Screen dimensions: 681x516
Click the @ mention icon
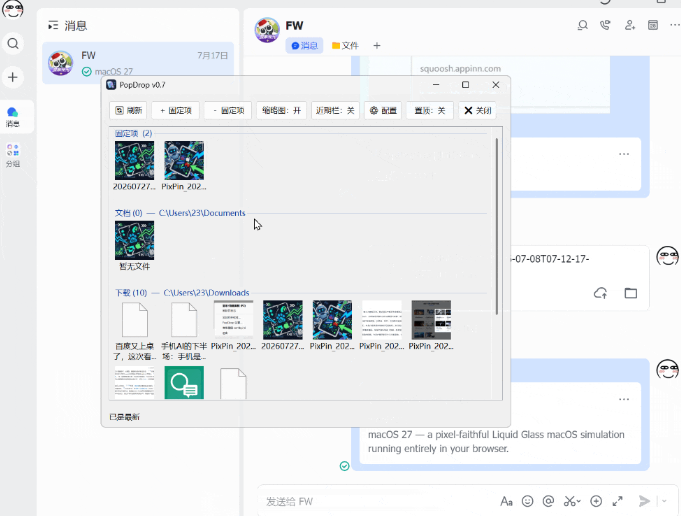(x=549, y=501)
